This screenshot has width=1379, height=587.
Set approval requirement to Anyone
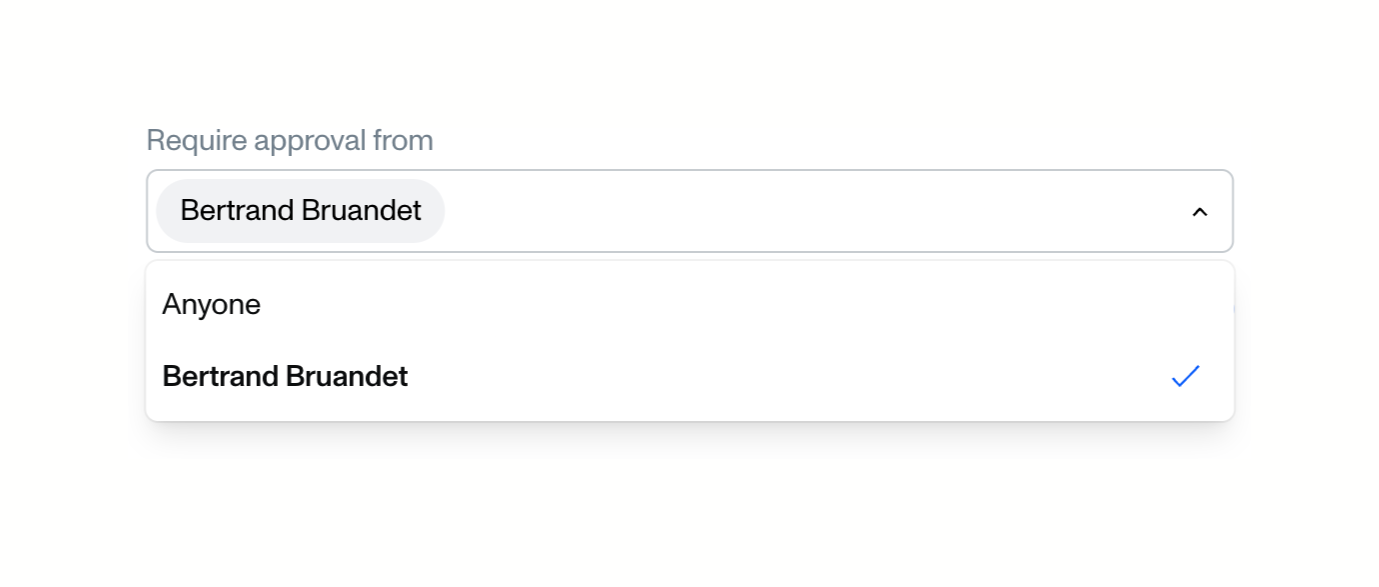(x=212, y=305)
